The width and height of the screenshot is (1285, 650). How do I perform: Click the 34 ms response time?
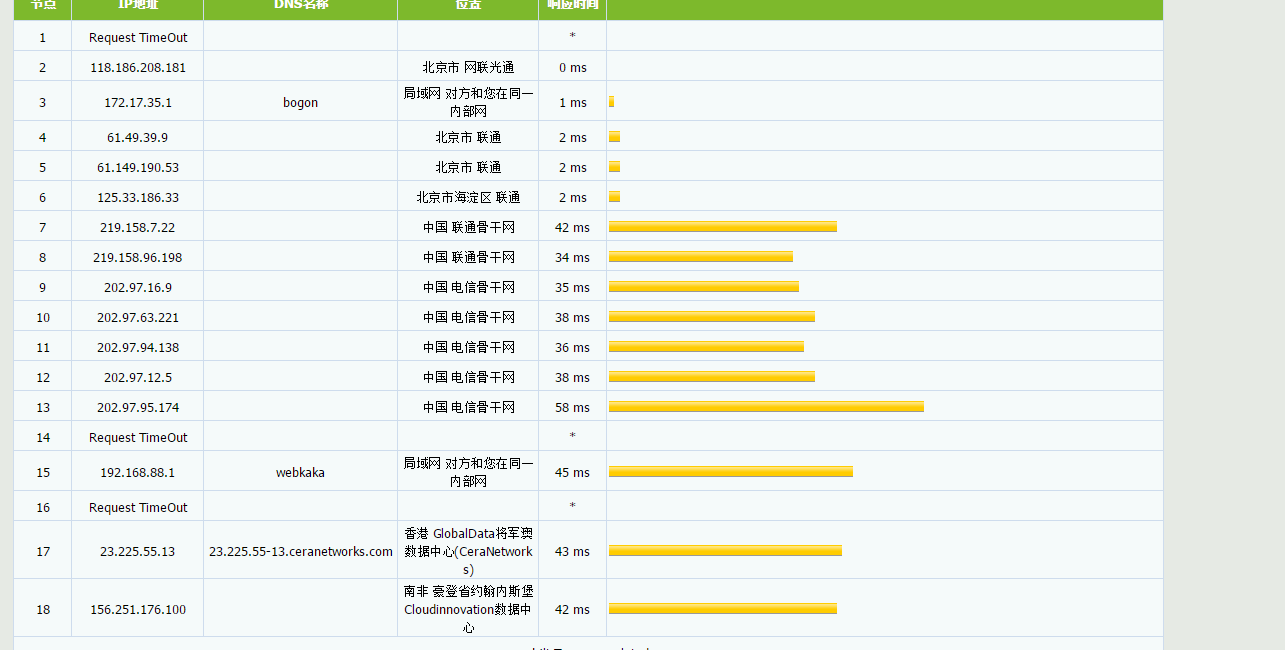[572, 257]
